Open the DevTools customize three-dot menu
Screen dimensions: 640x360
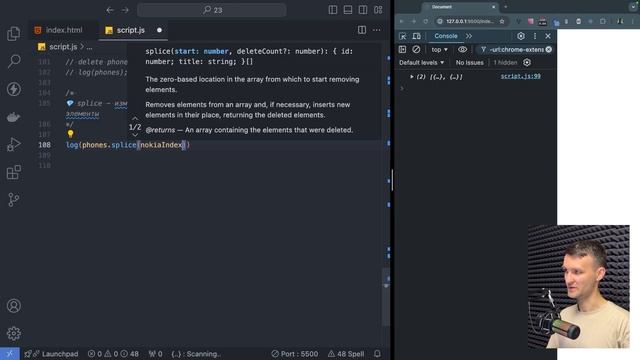535,36
